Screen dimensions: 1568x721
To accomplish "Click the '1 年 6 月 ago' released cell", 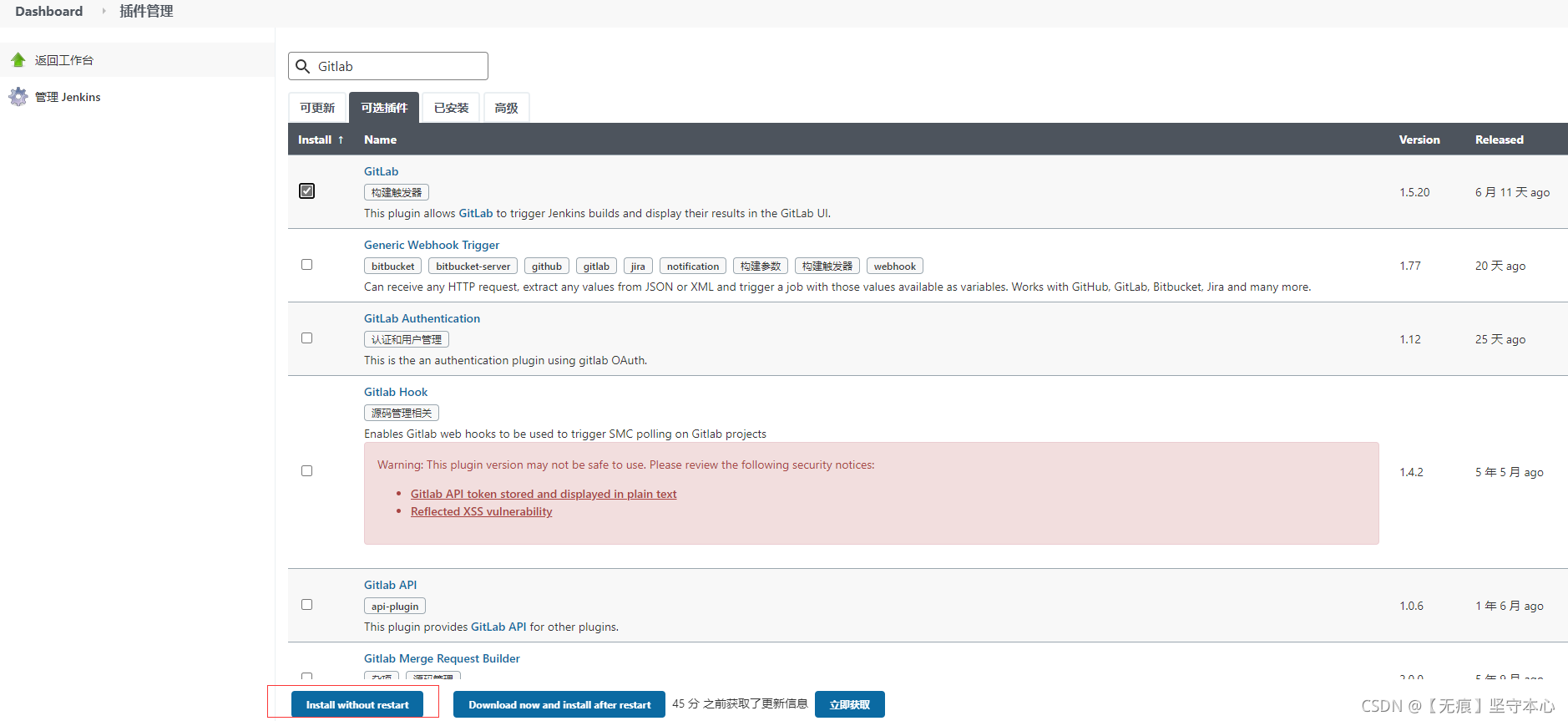I will coord(1510,606).
